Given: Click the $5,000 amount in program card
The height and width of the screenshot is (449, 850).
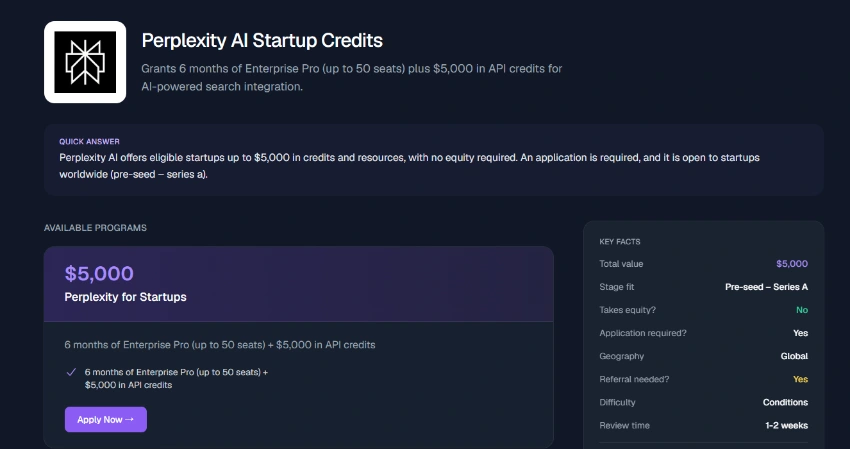Looking at the screenshot, I should coord(99,273).
